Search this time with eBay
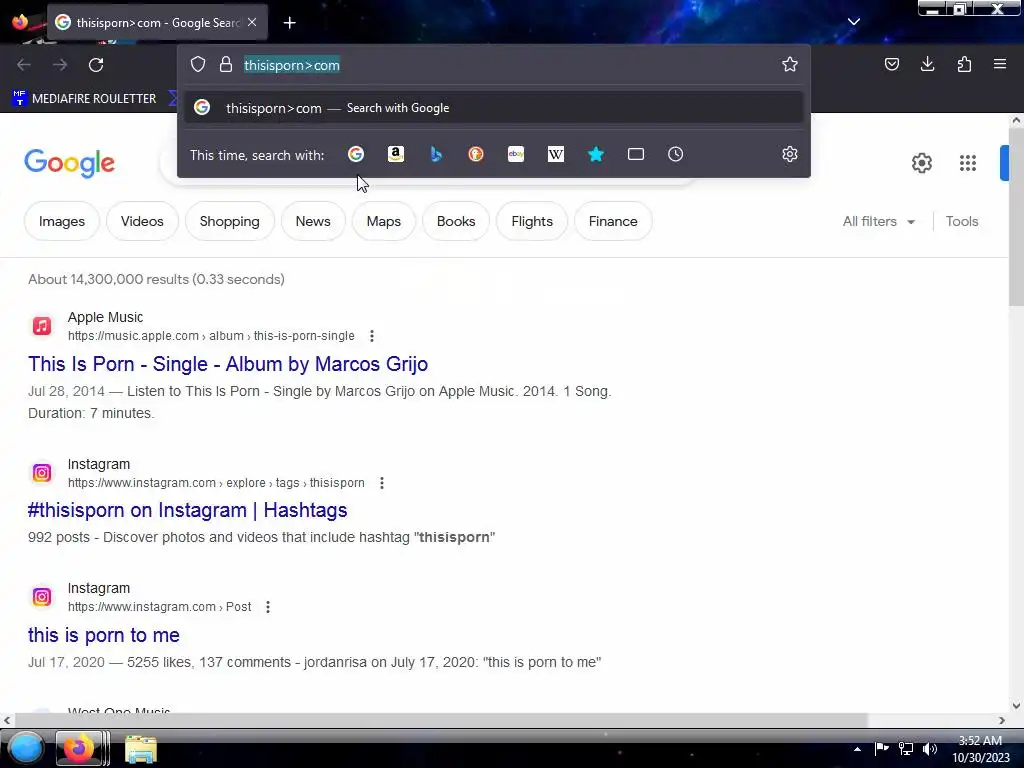This screenshot has width=1024, height=768. coord(516,154)
